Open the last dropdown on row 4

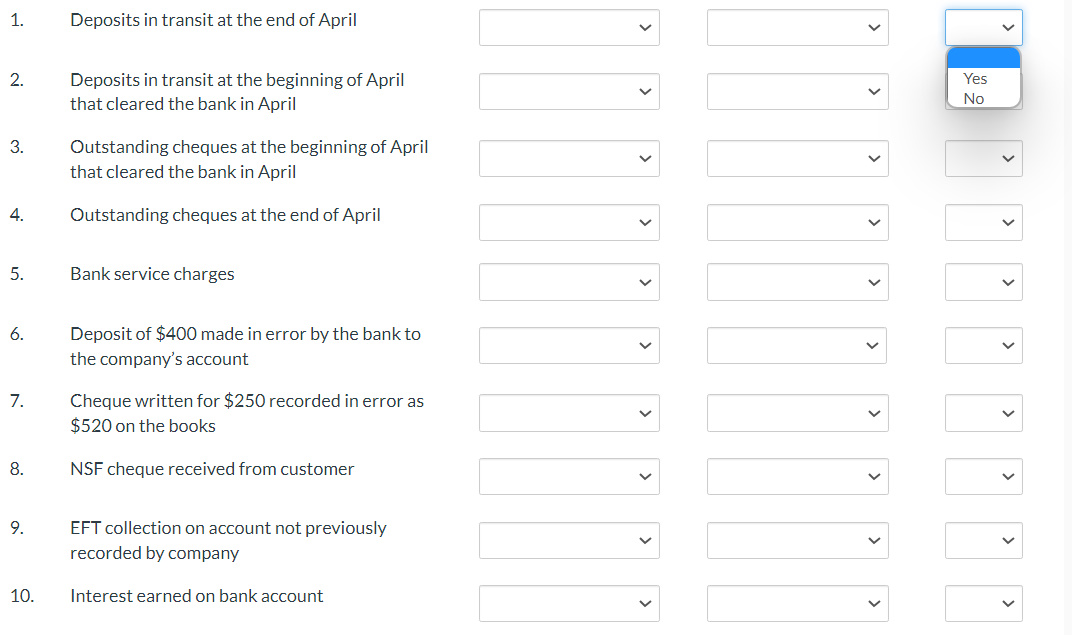983,222
